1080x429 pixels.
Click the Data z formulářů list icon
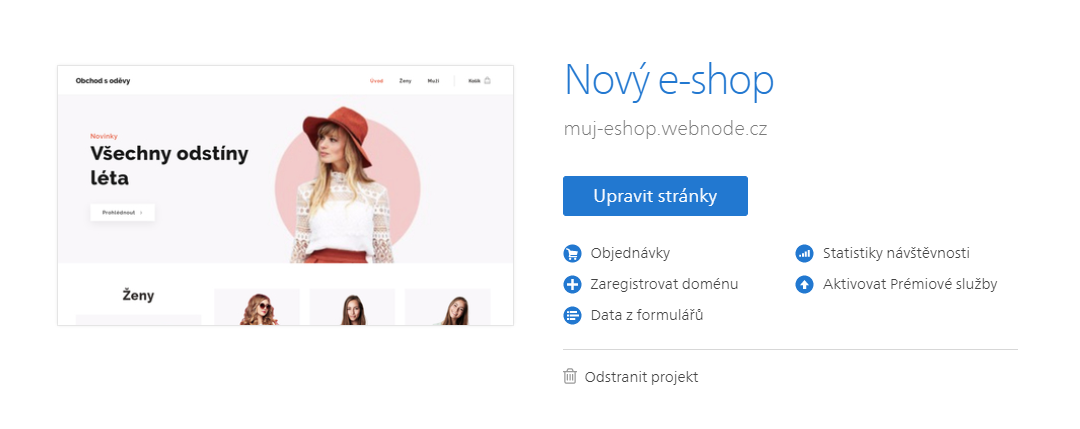click(x=572, y=315)
